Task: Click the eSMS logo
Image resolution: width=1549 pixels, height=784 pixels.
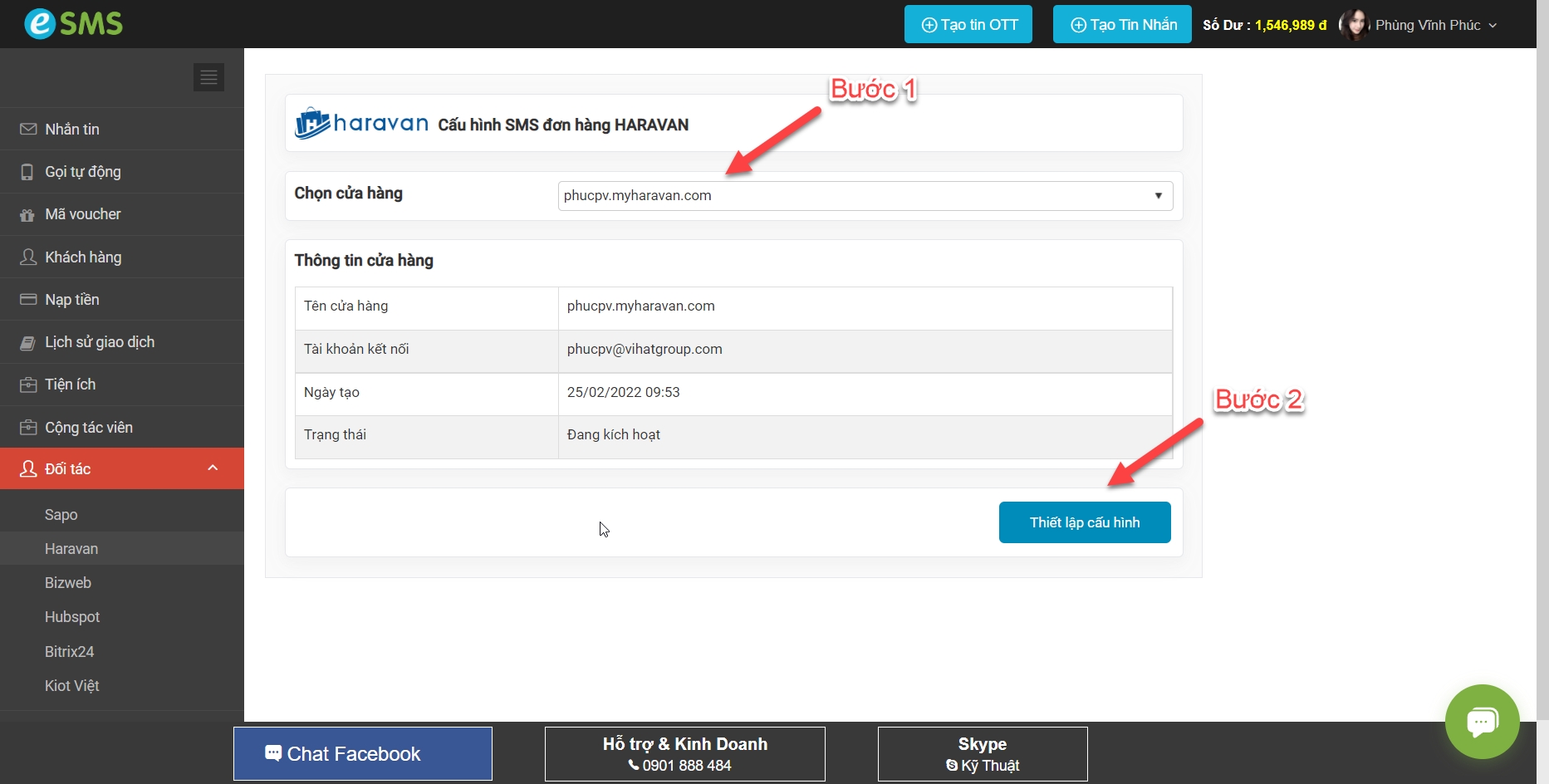Action: pyautogui.click(x=73, y=23)
